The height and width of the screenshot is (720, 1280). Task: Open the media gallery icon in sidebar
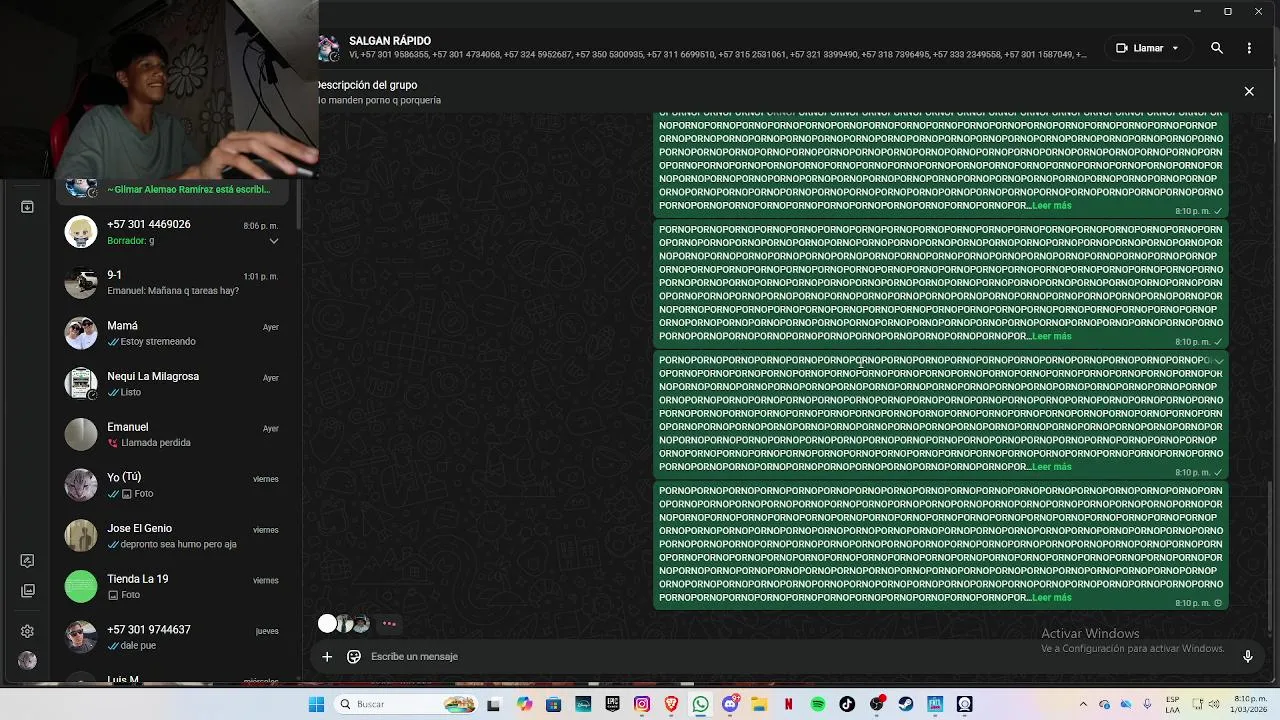[x=27, y=591]
